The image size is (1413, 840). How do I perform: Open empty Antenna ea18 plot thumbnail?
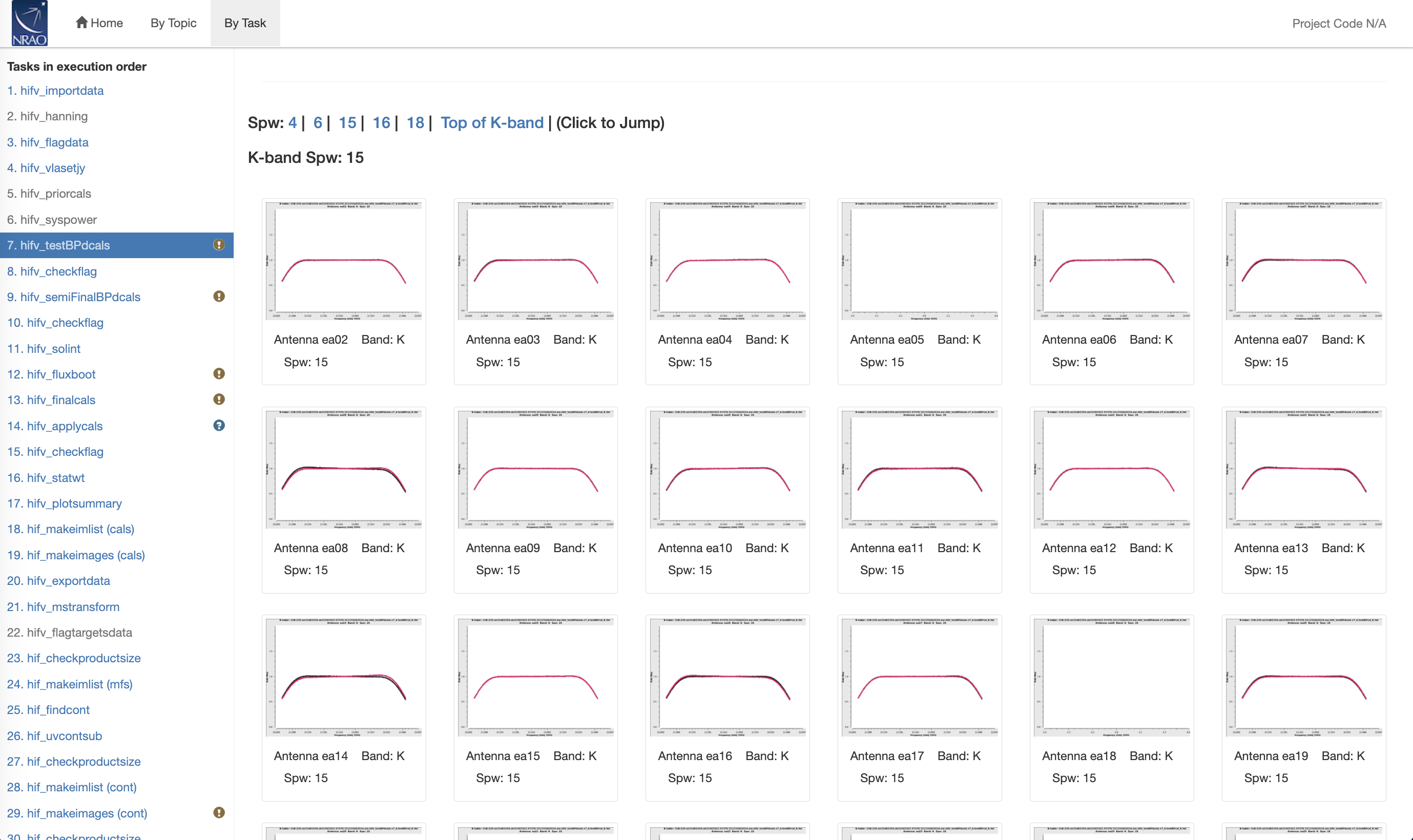tap(1111, 678)
